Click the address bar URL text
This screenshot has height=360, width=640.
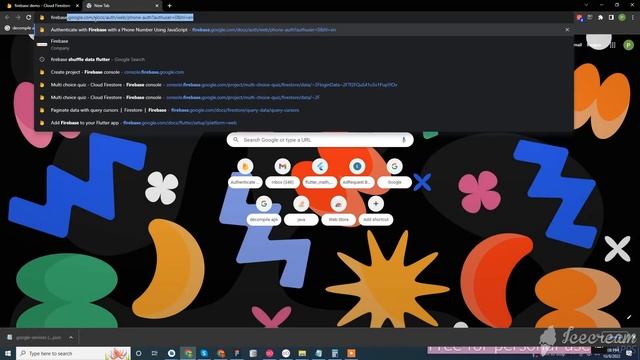point(122,18)
